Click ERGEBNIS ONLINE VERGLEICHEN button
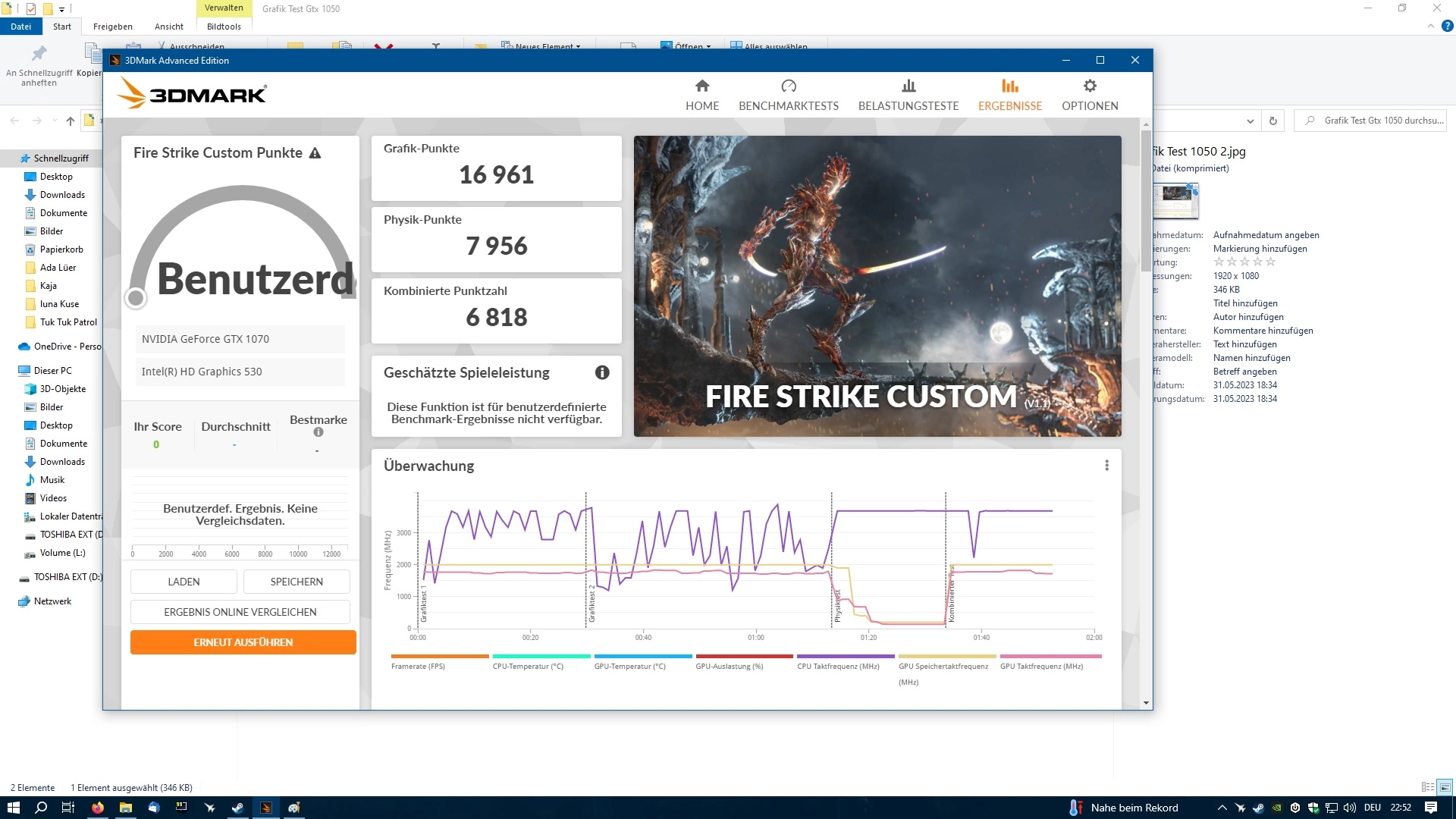This screenshot has height=819, width=1456. pos(240,612)
